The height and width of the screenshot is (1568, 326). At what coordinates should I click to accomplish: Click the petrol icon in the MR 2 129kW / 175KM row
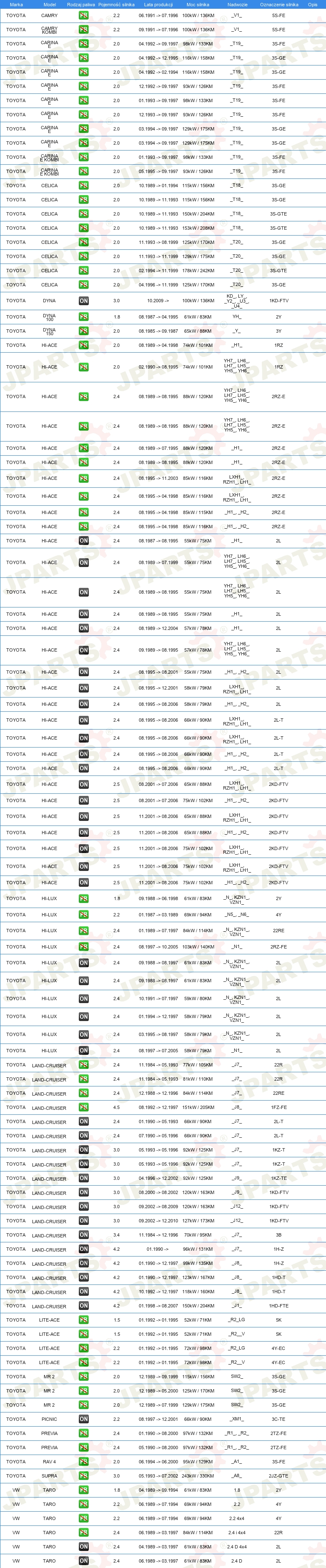click(83, 1405)
